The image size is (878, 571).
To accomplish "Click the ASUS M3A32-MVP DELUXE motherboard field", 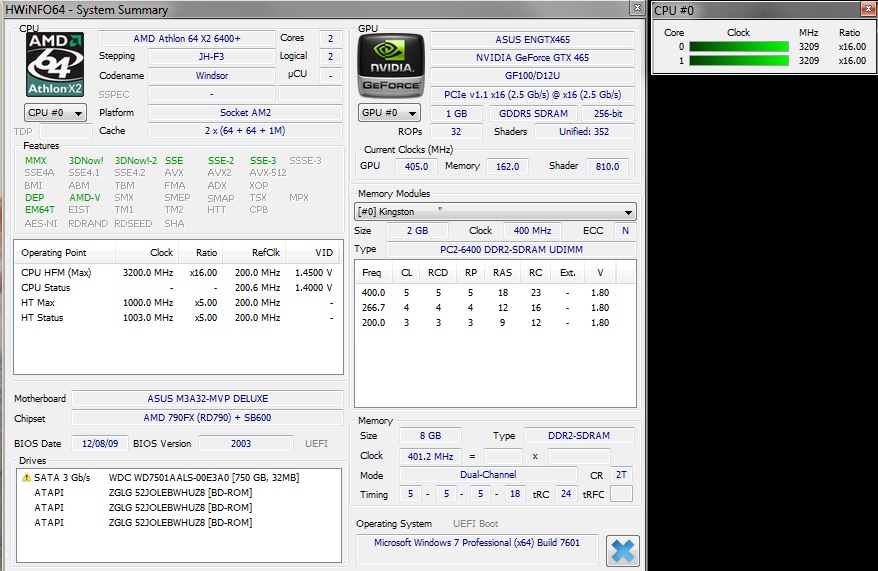I will (208, 399).
